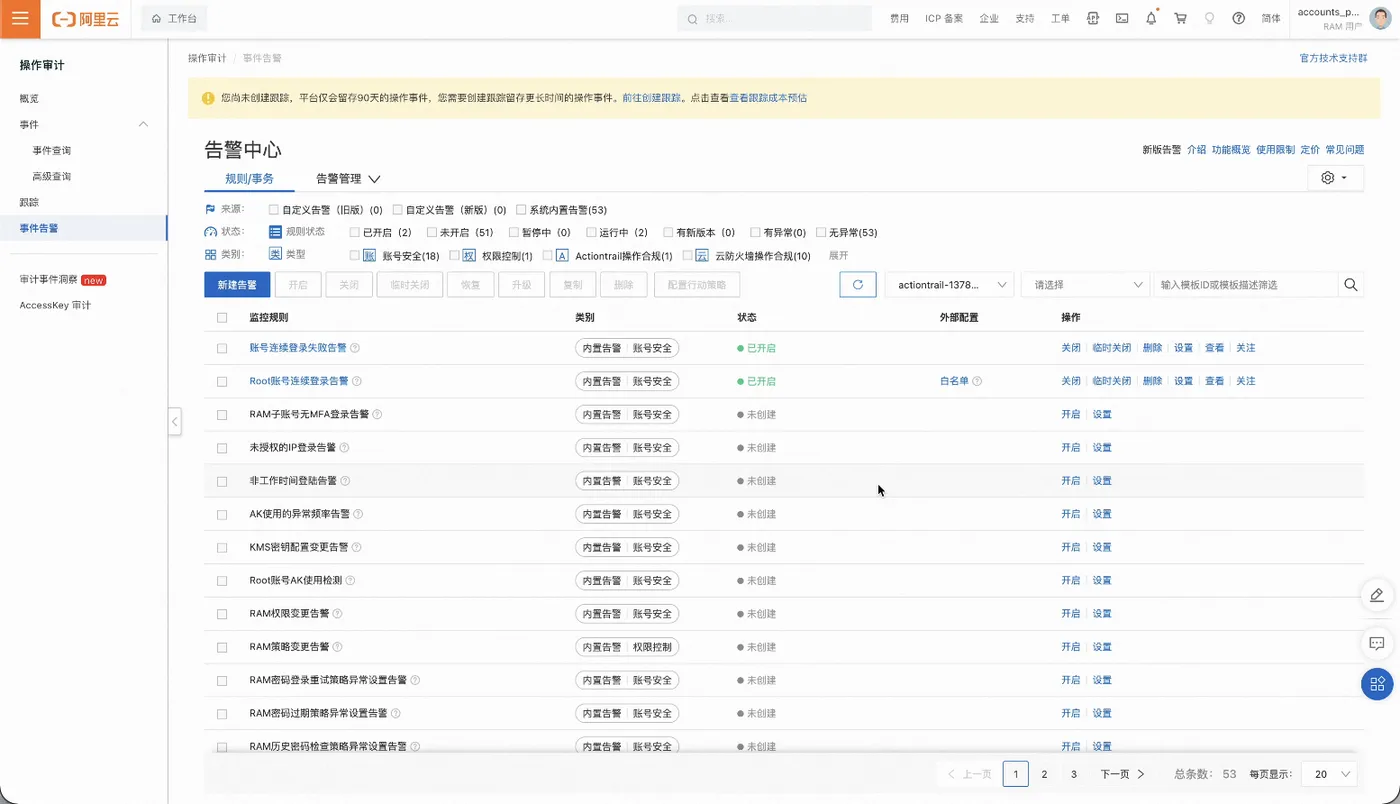Open the 请选择 dropdown

[x=1086, y=285]
